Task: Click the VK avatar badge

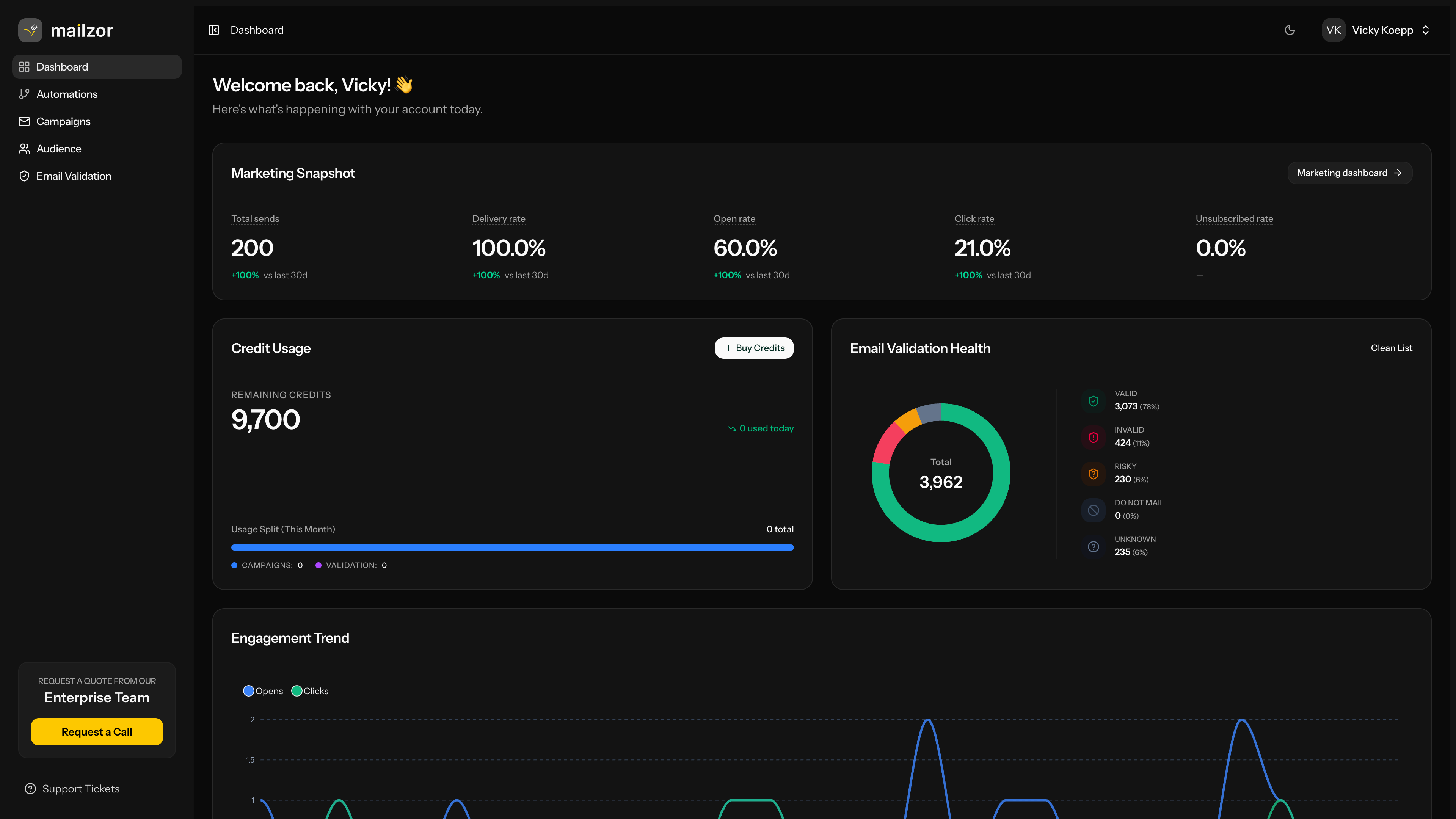Action: pos(1334,30)
